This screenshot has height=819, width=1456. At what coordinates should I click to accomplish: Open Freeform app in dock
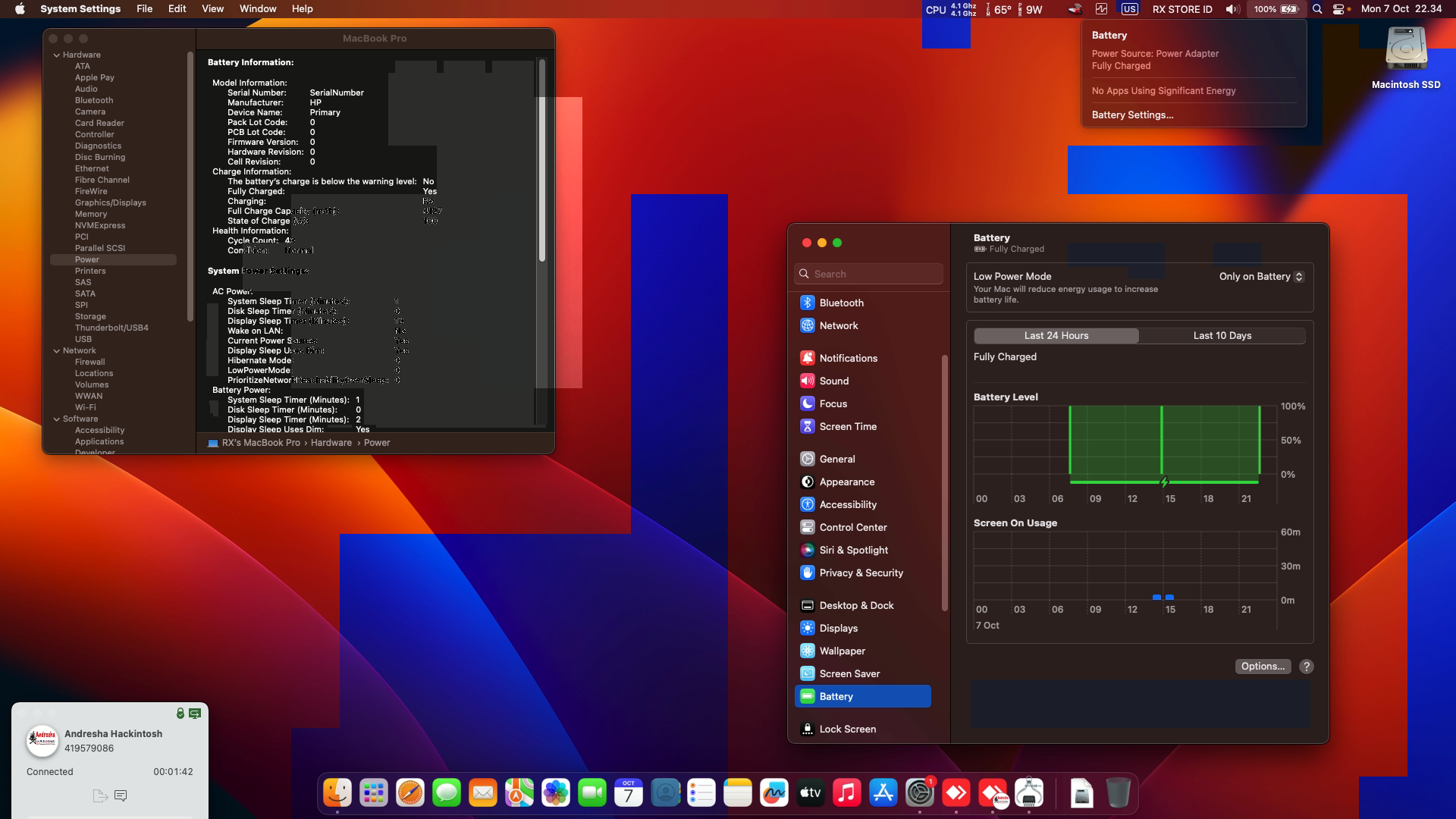pos(774,793)
